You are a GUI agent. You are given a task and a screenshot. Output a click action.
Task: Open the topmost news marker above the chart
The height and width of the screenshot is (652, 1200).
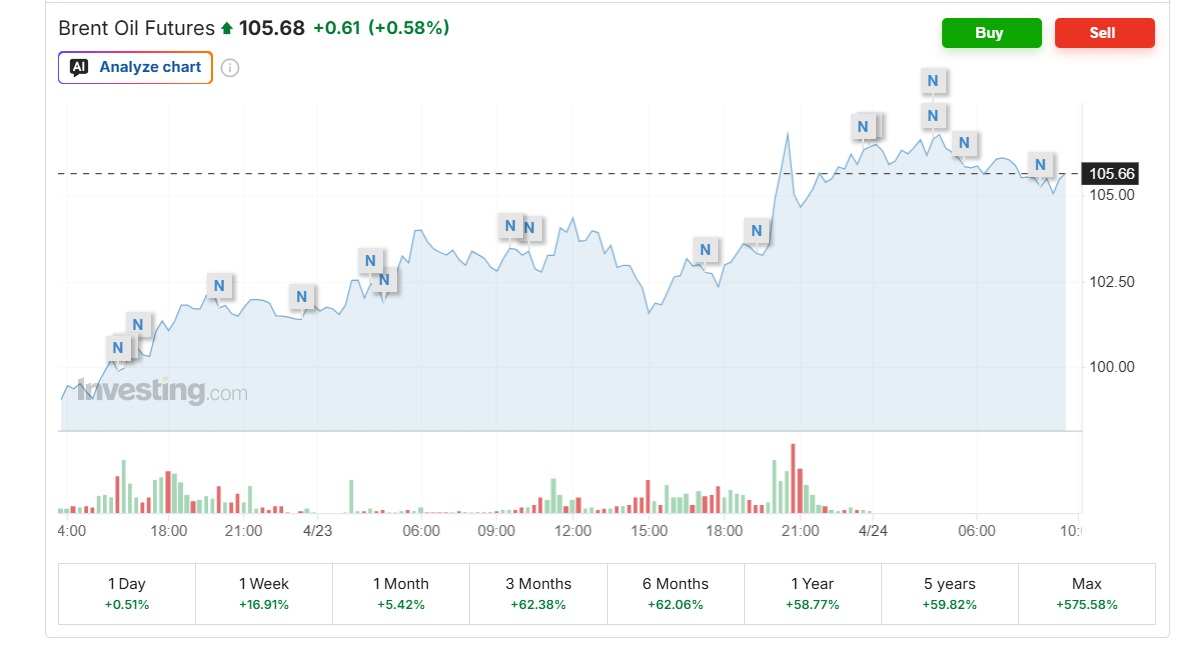pyautogui.click(x=933, y=81)
